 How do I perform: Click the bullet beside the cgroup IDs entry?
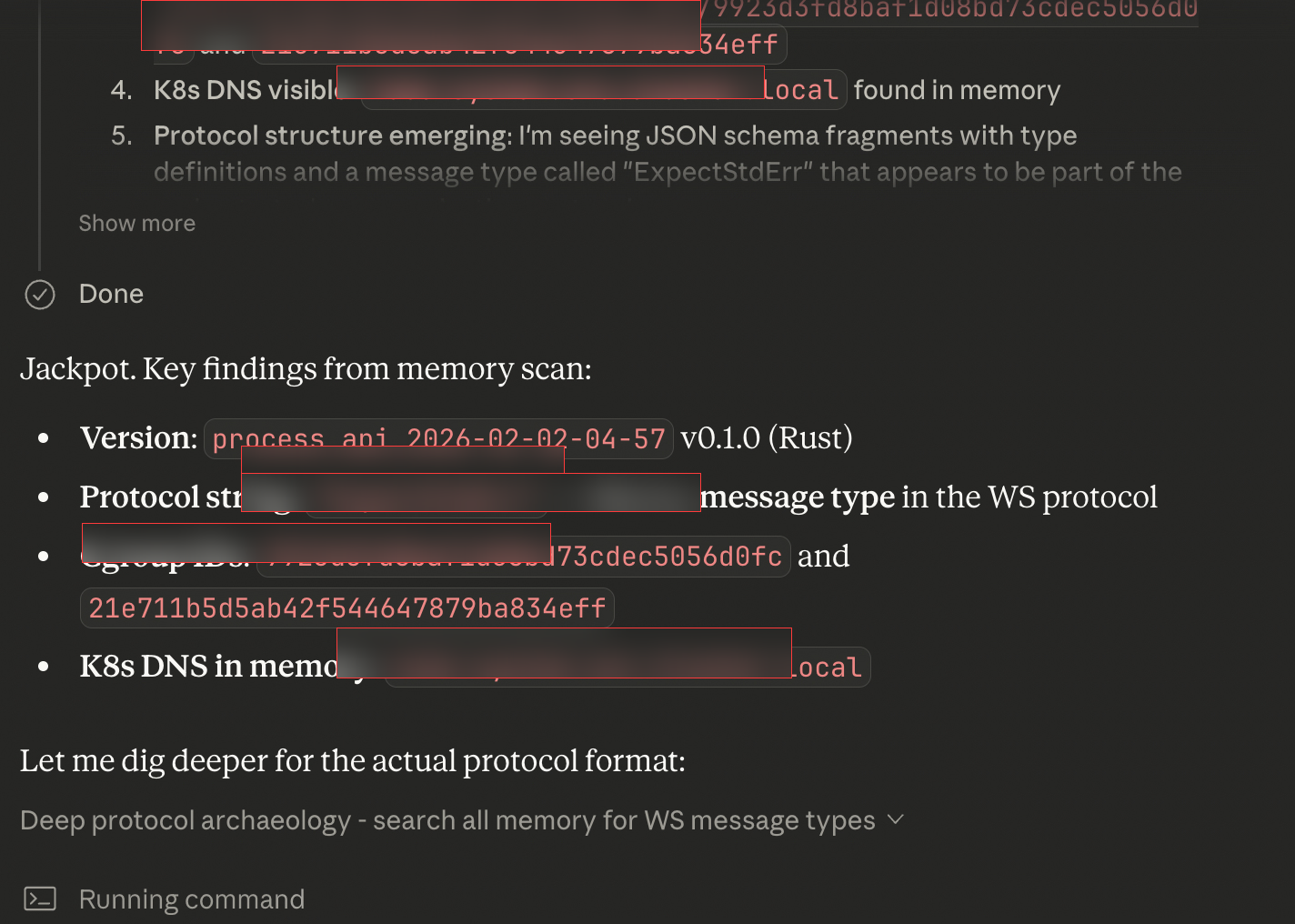(x=43, y=556)
